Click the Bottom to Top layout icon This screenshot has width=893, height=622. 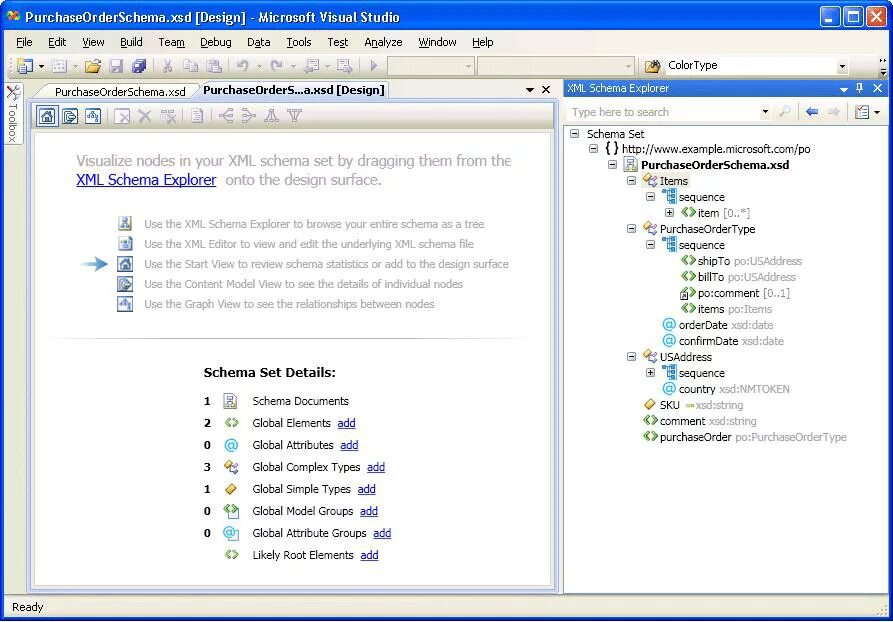click(x=294, y=116)
